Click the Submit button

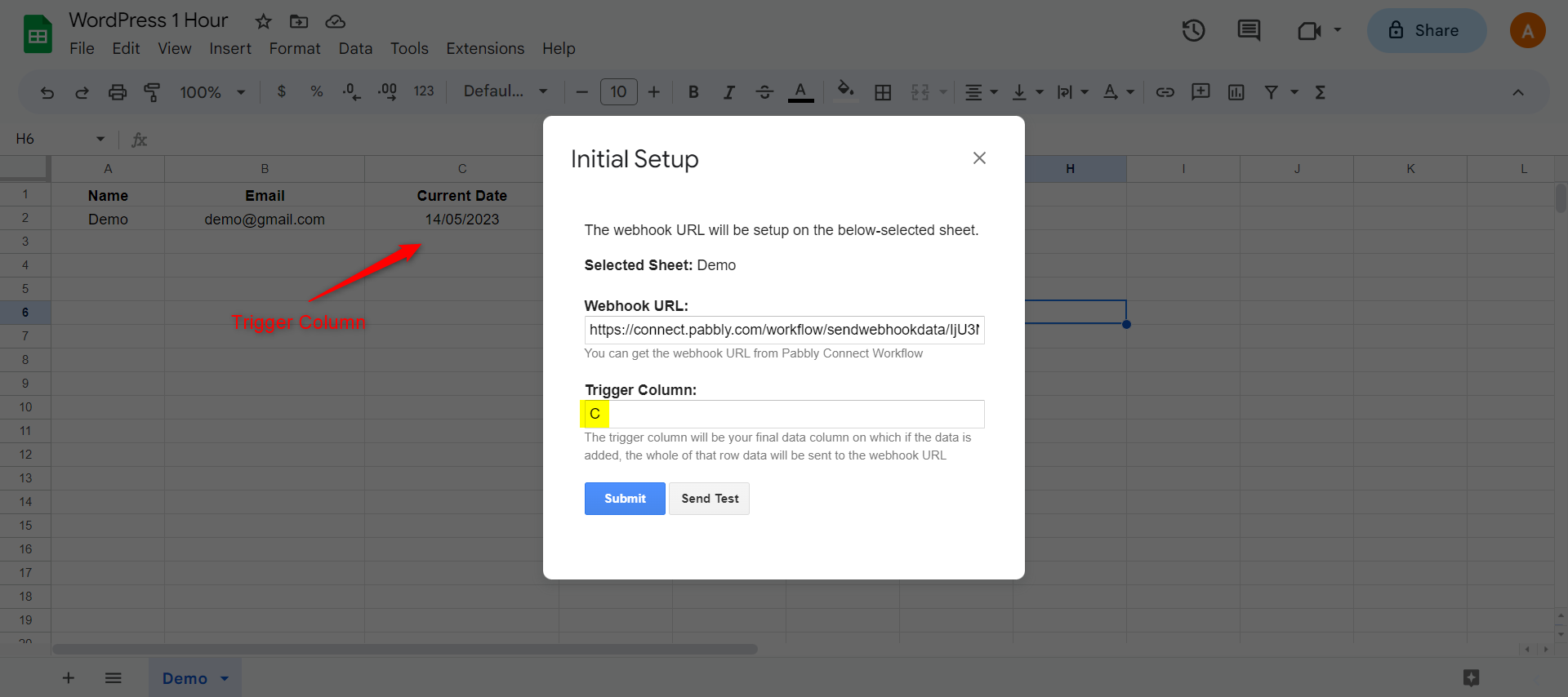[x=625, y=499]
